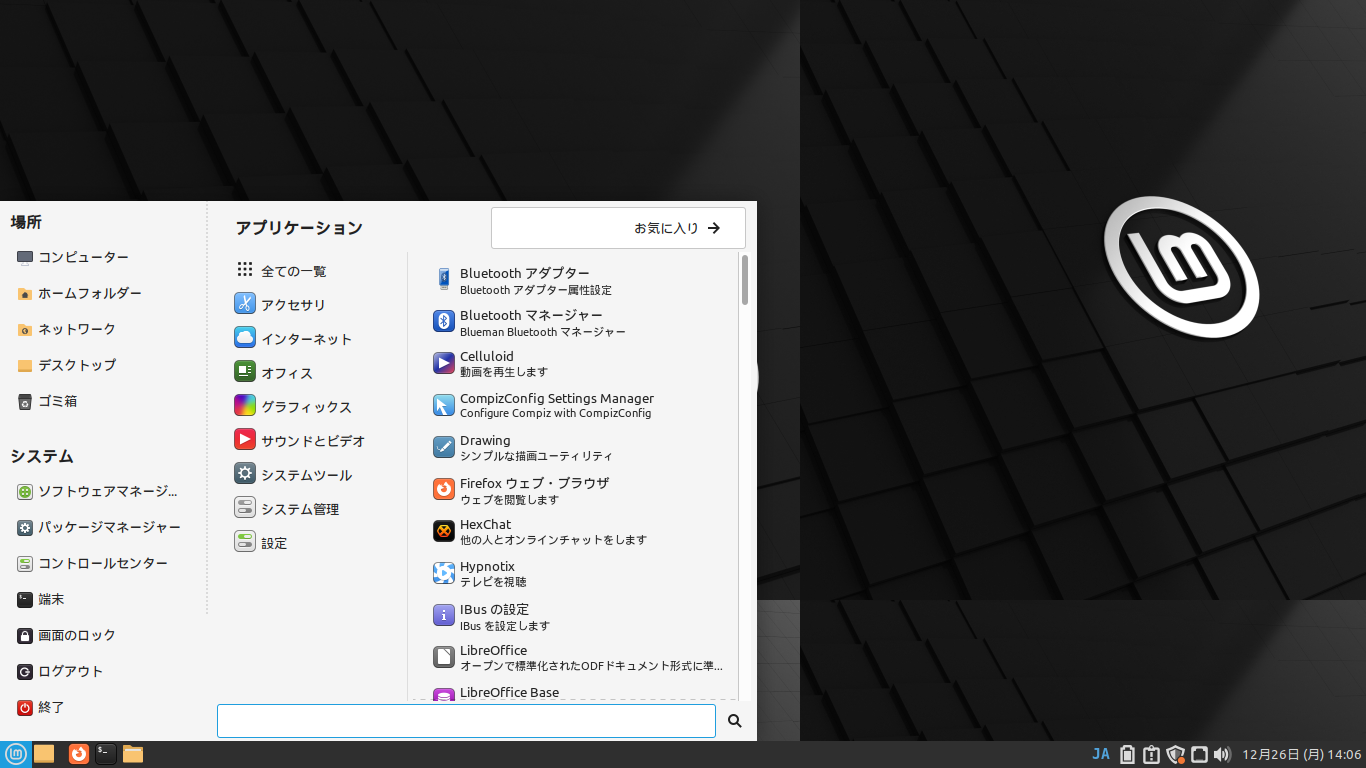Open the ゴミ箱 trash entry
Viewport: 1366px width, 768px height.
47,401
